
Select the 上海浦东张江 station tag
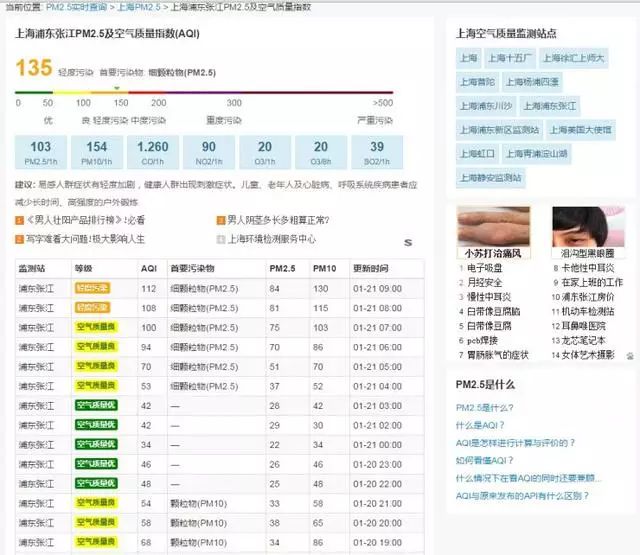(x=550, y=107)
